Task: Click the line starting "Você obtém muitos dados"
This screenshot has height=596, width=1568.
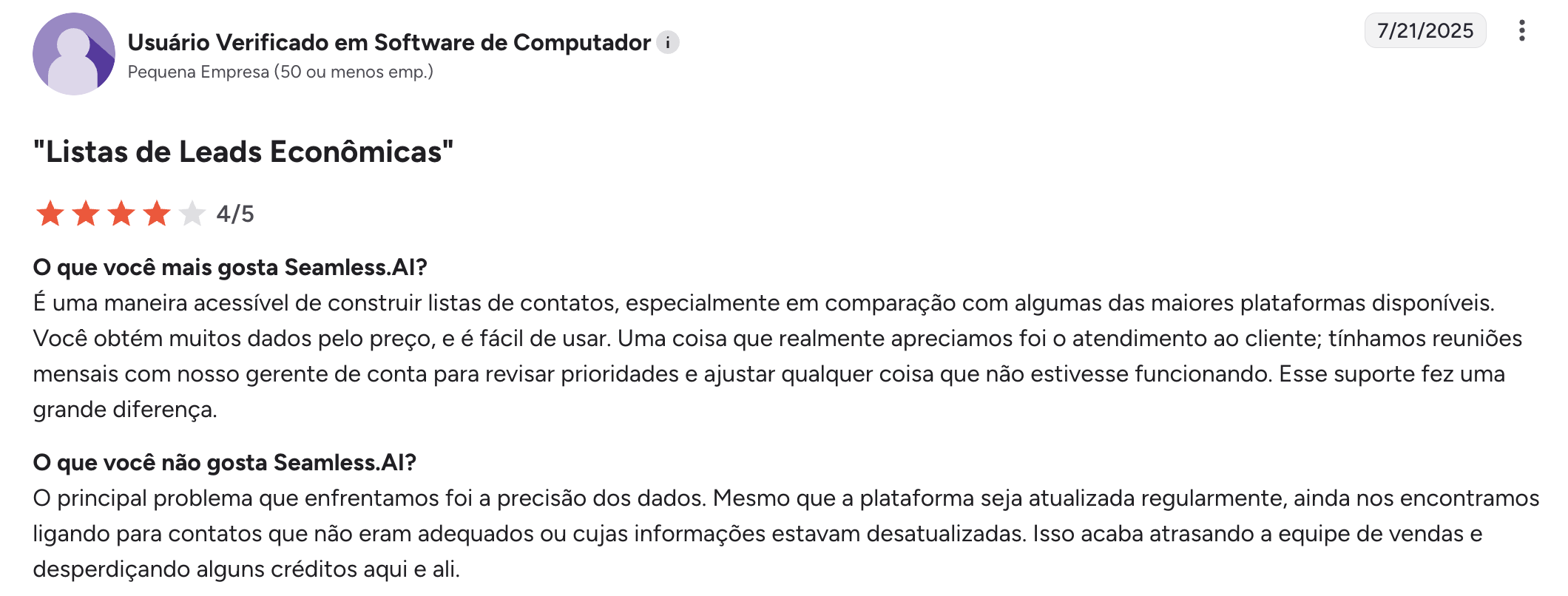Action: [777, 339]
